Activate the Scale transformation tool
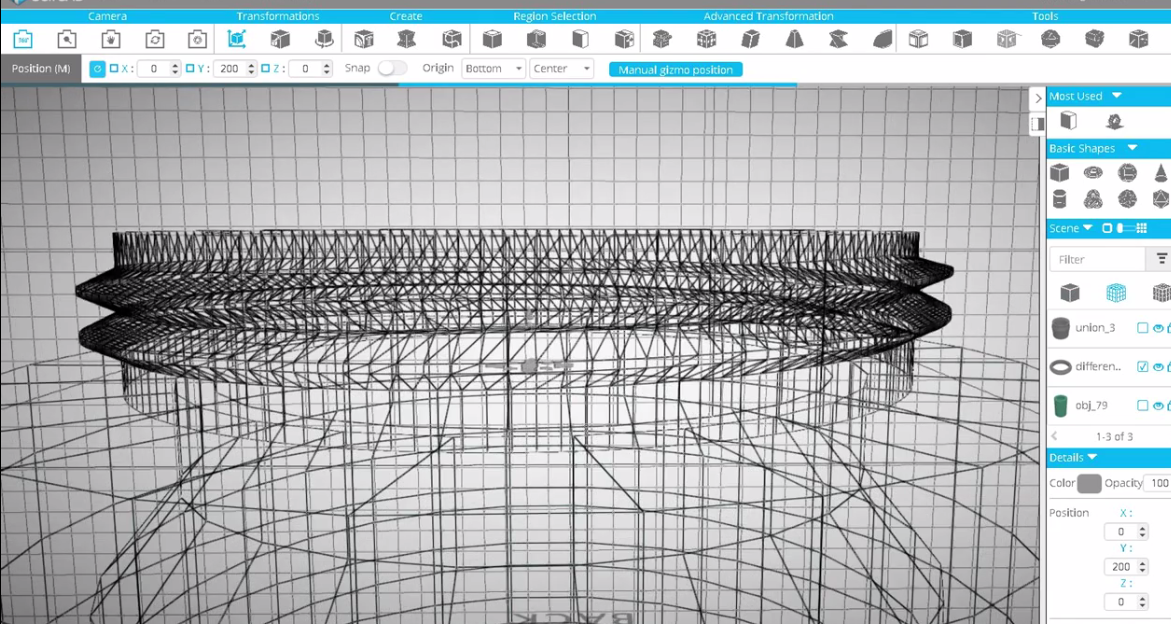This screenshot has height=624, width=1171. pos(280,39)
